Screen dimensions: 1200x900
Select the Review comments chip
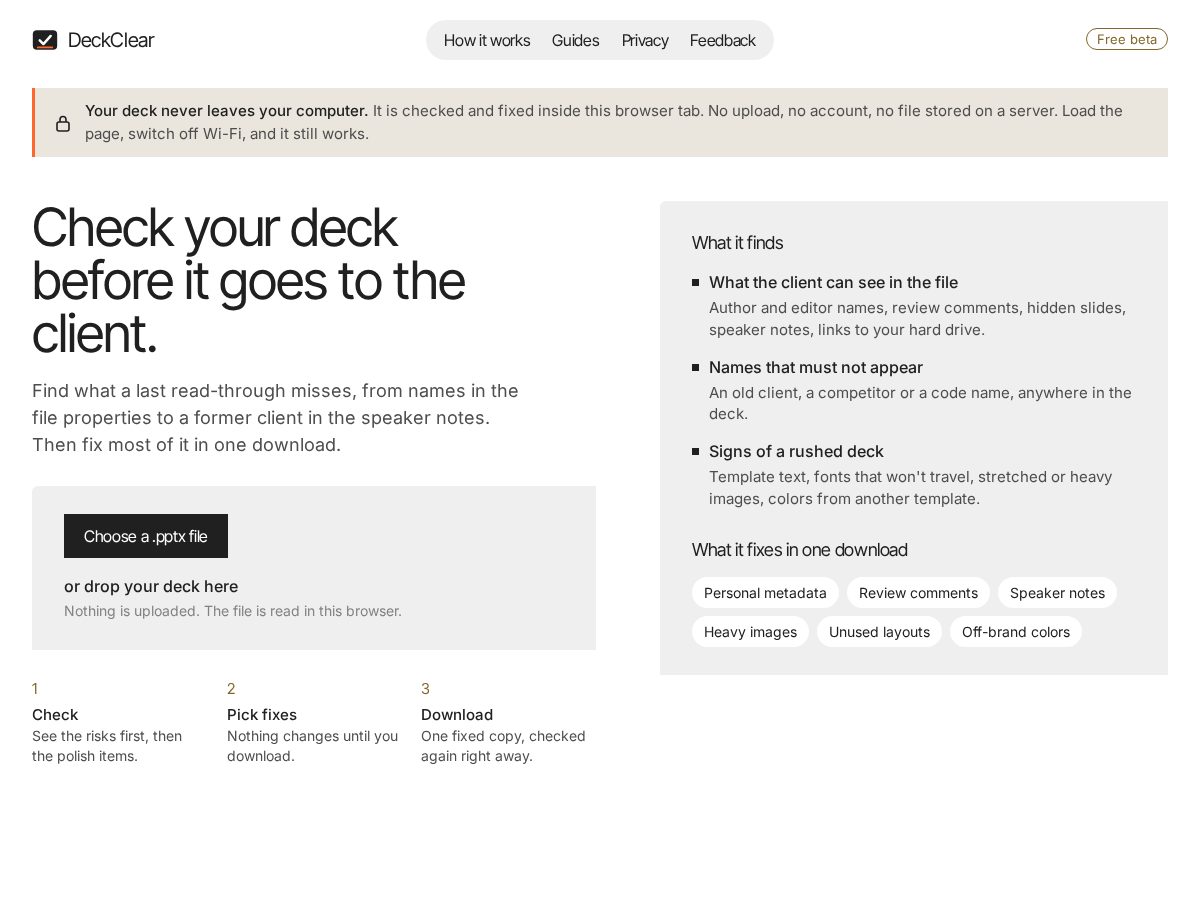(x=918, y=593)
